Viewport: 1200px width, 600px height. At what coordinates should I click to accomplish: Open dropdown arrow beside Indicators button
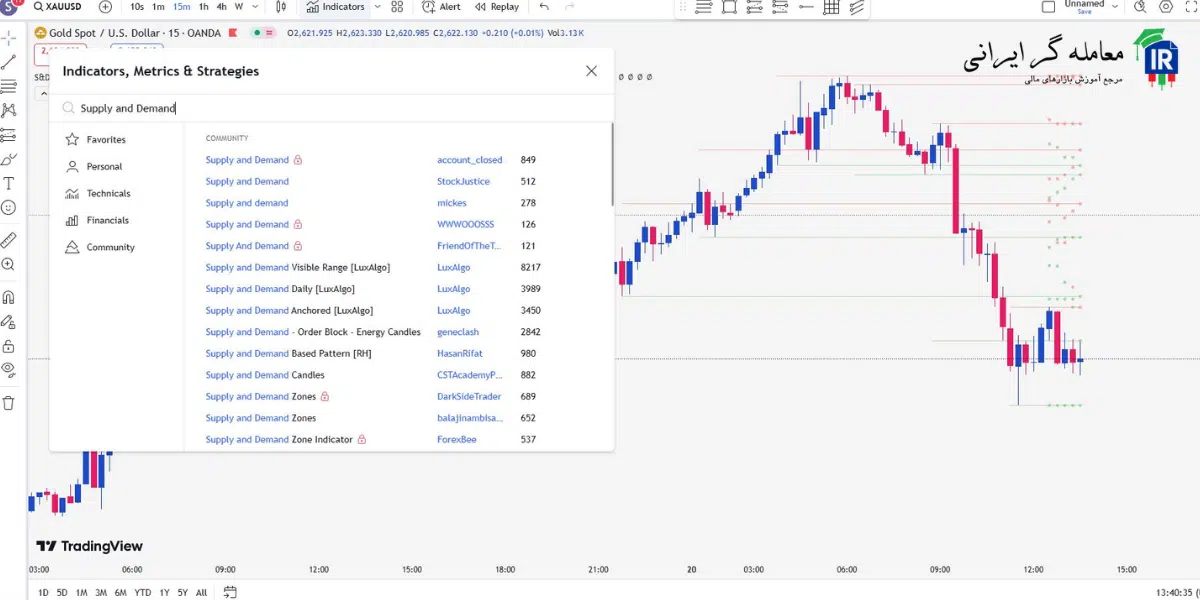point(376,7)
